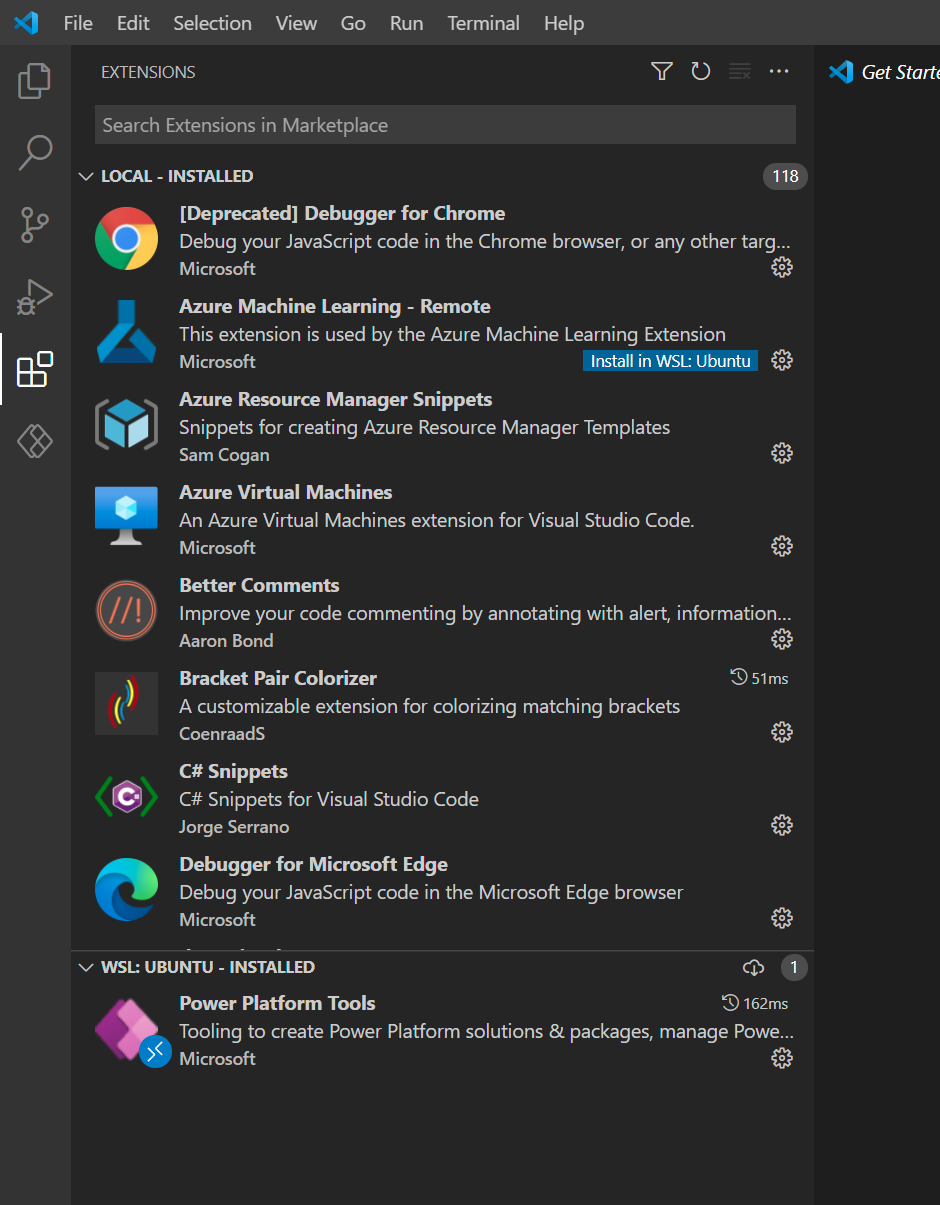Open the File menu
This screenshot has width=940, height=1205.
pyautogui.click(x=77, y=23)
